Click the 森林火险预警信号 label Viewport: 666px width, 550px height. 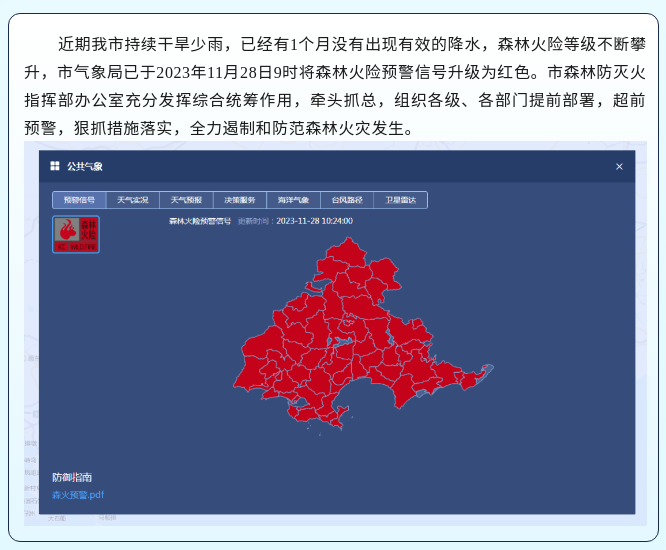pos(200,220)
